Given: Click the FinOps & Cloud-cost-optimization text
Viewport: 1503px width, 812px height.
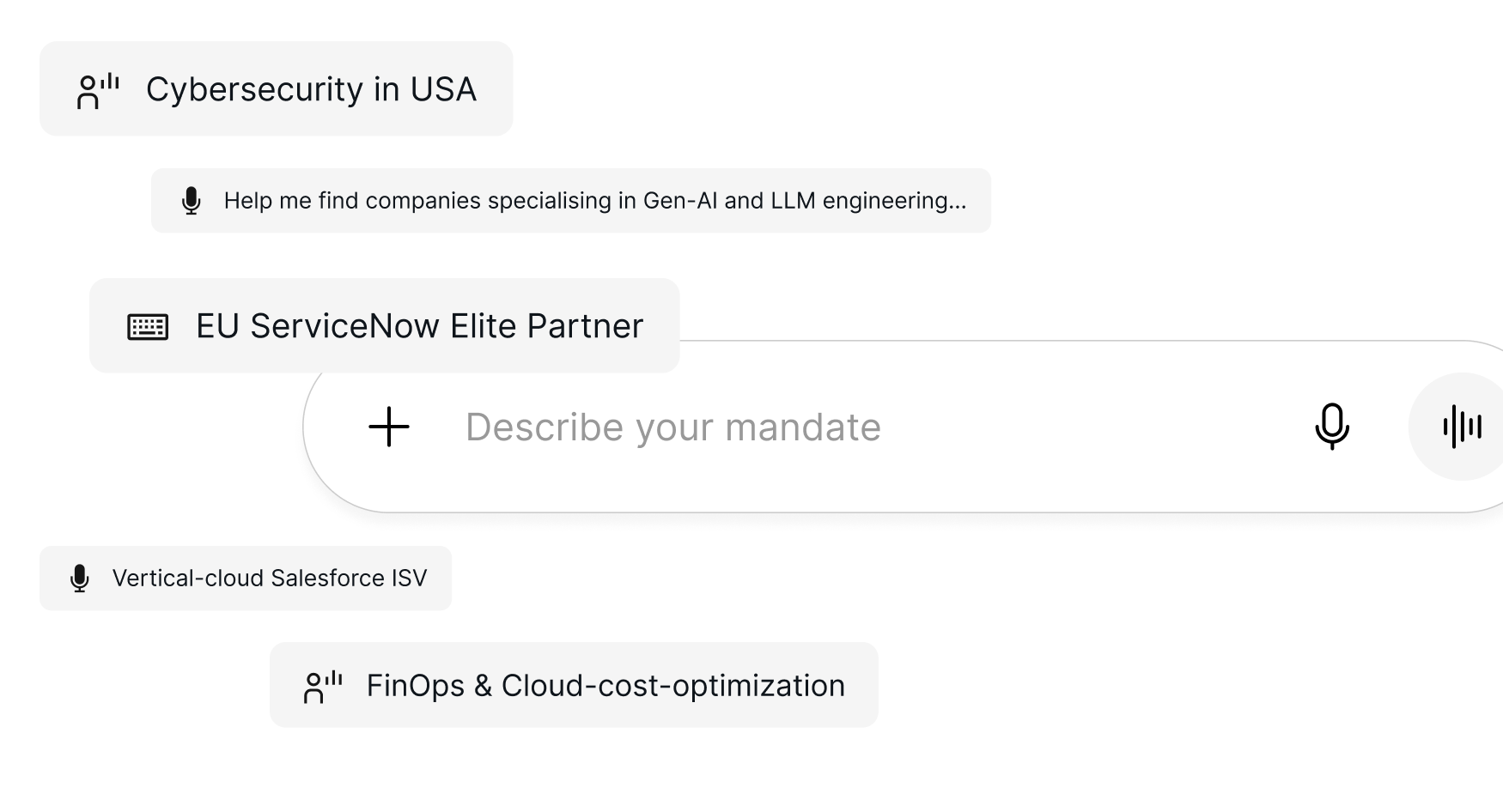Looking at the screenshot, I should [606, 686].
